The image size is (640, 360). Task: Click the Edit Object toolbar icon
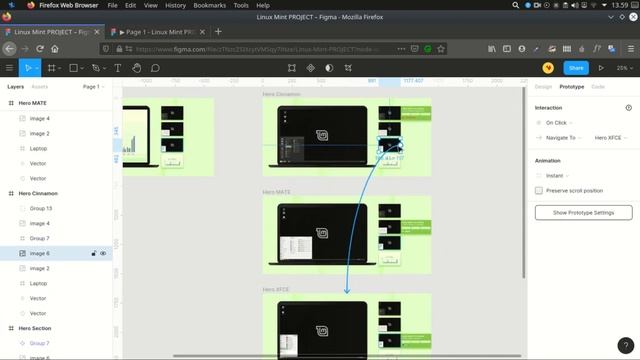point(291,68)
